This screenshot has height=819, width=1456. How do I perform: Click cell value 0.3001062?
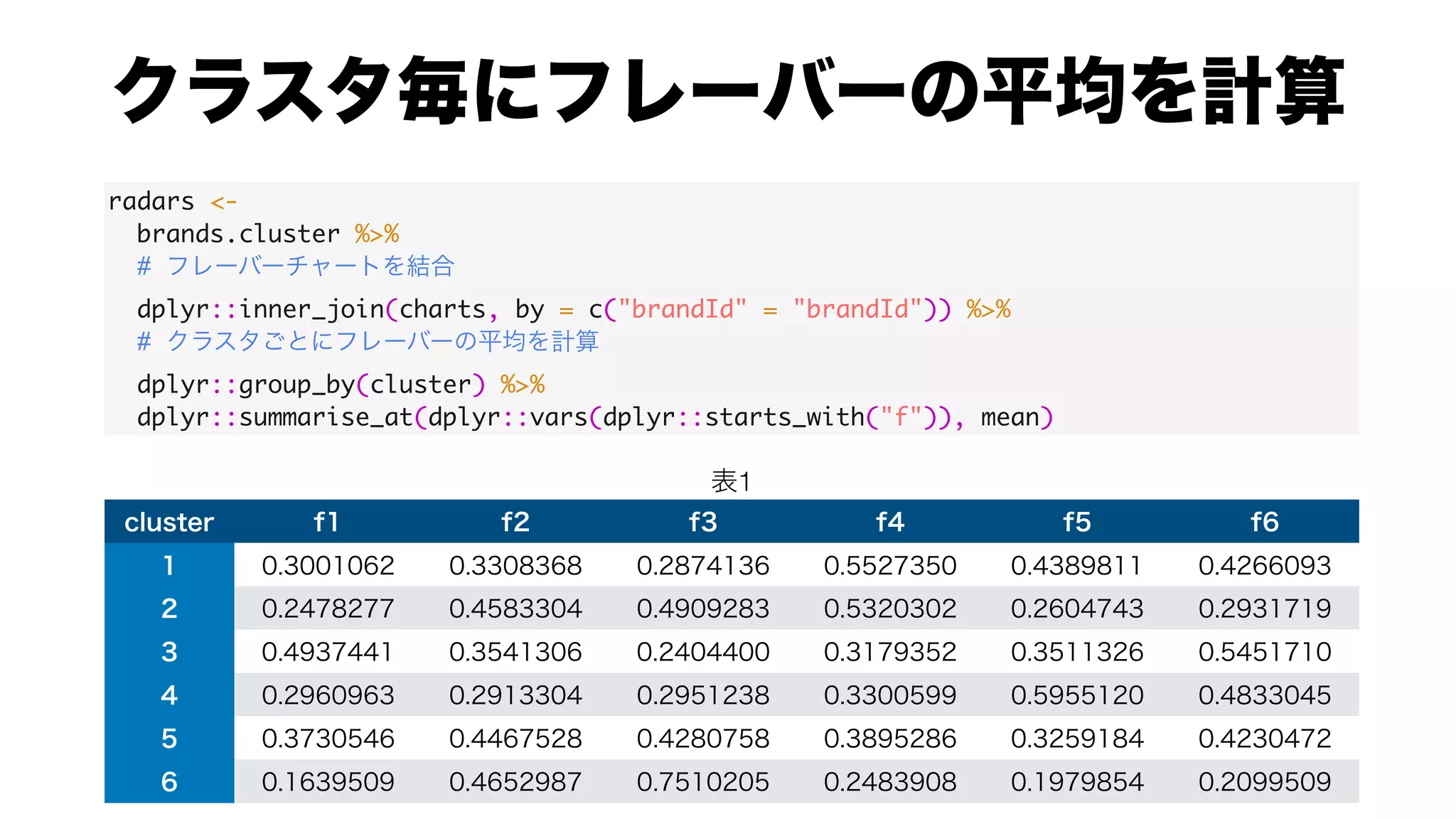[x=328, y=566]
